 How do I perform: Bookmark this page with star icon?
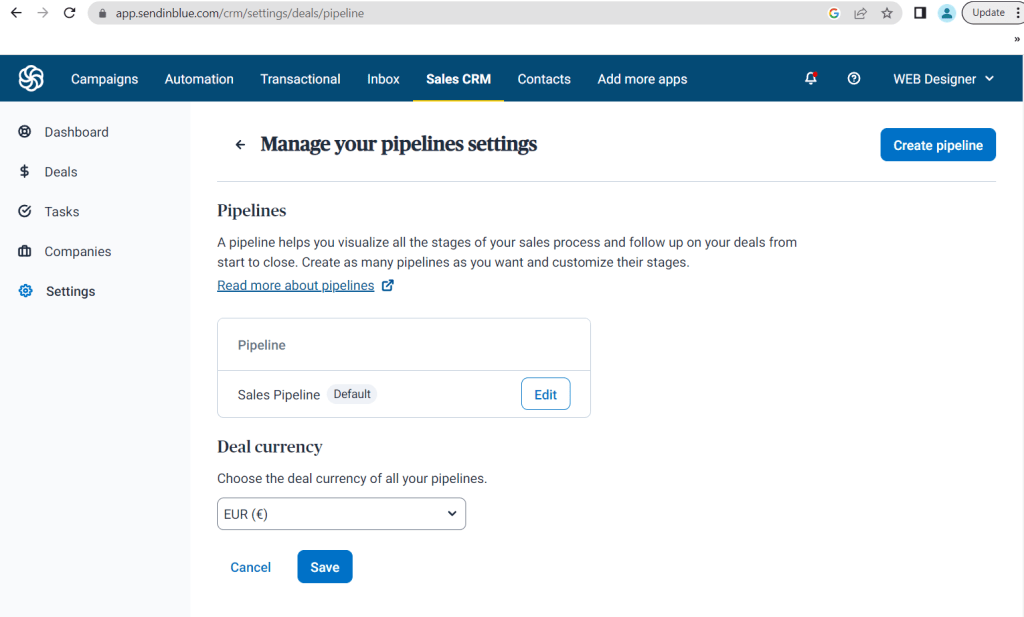tap(887, 13)
